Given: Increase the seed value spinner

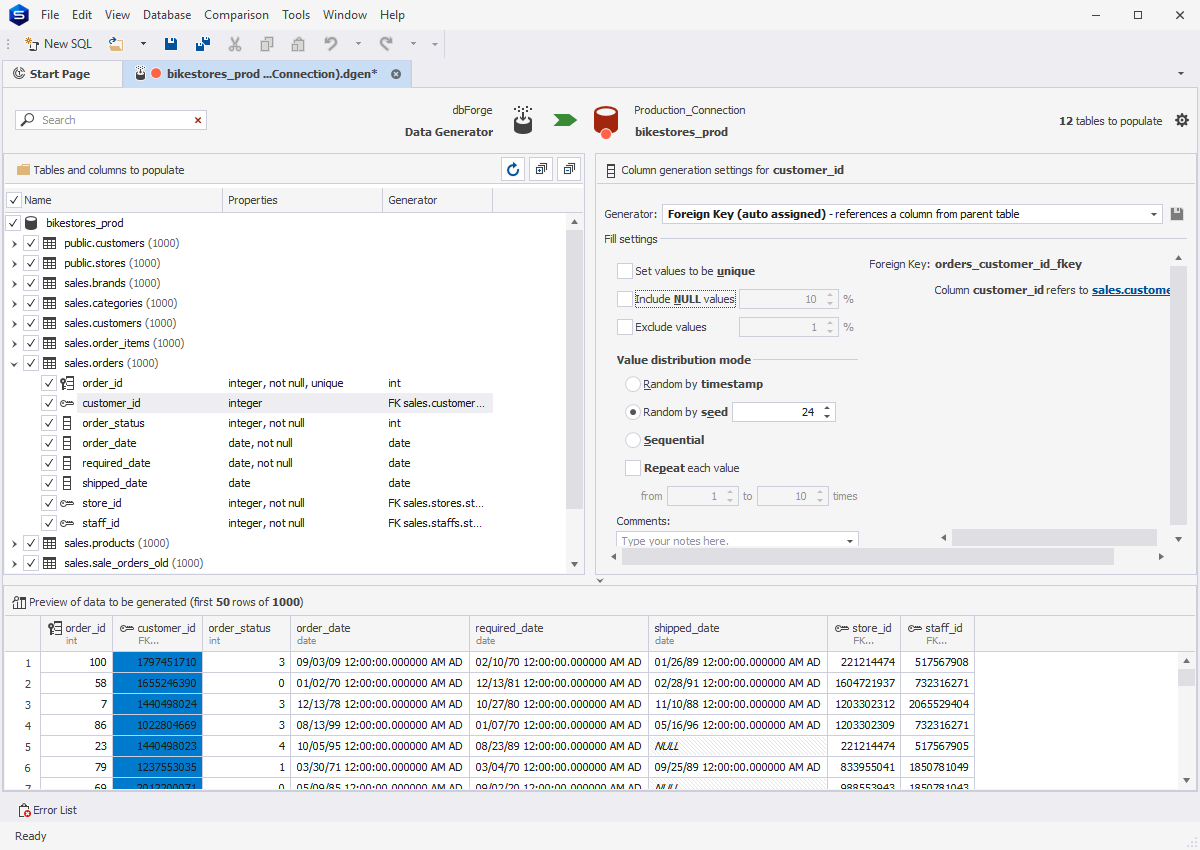Looking at the screenshot, I should point(828,408).
